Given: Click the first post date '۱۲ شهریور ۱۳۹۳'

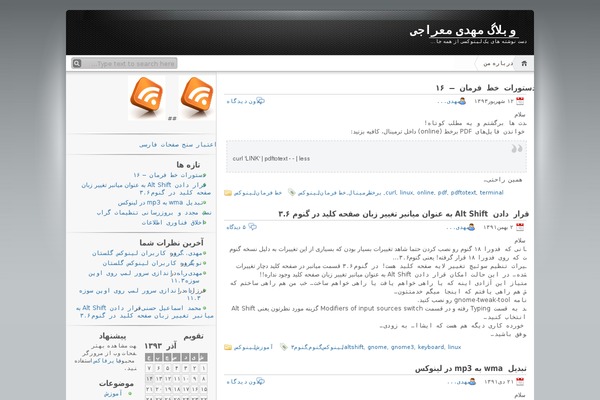Looking at the screenshot, I should 494,101.
